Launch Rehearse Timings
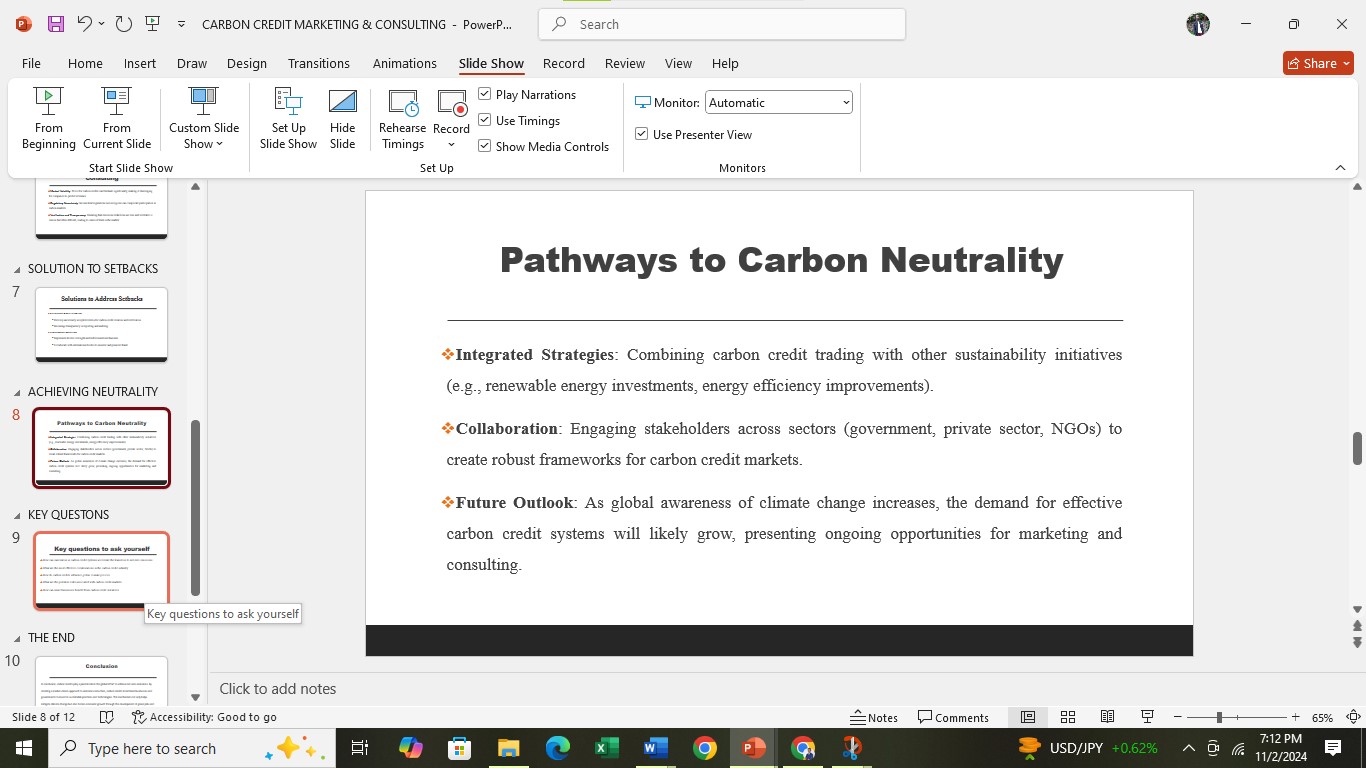This screenshot has height=768, width=1366. [403, 118]
